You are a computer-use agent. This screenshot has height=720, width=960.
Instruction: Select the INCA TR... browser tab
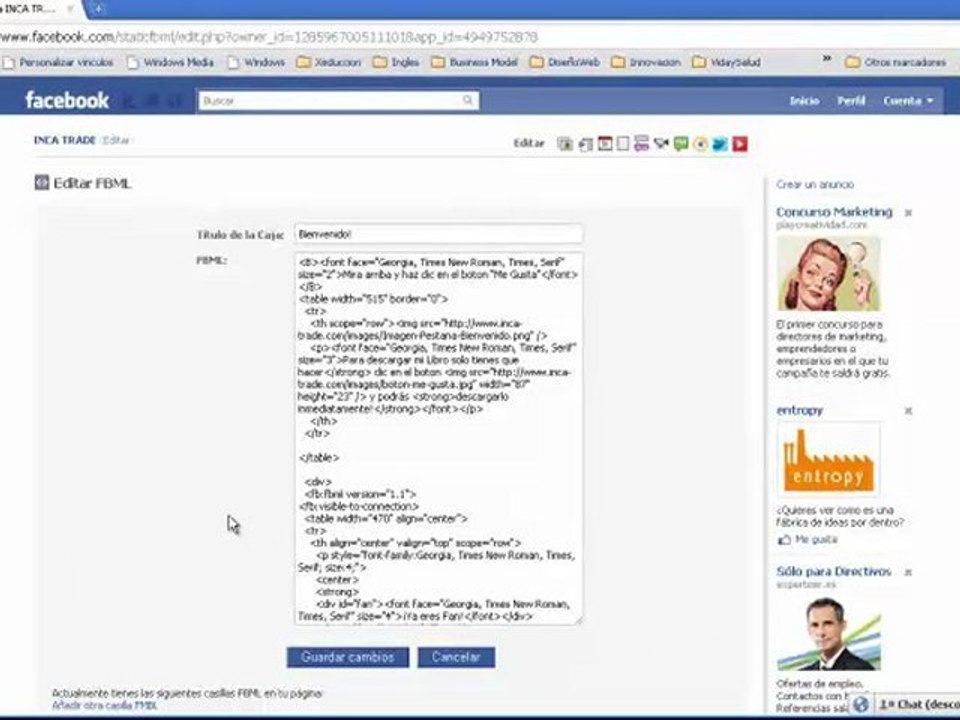(37, 9)
